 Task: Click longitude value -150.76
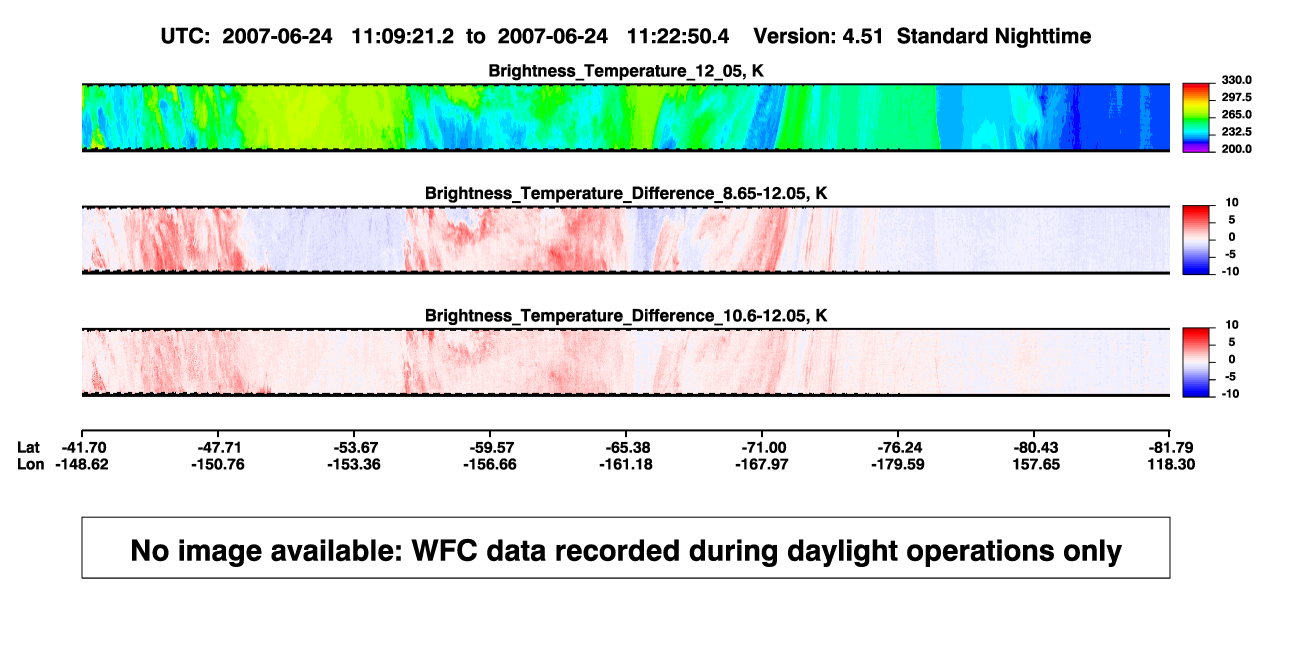tap(217, 464)
